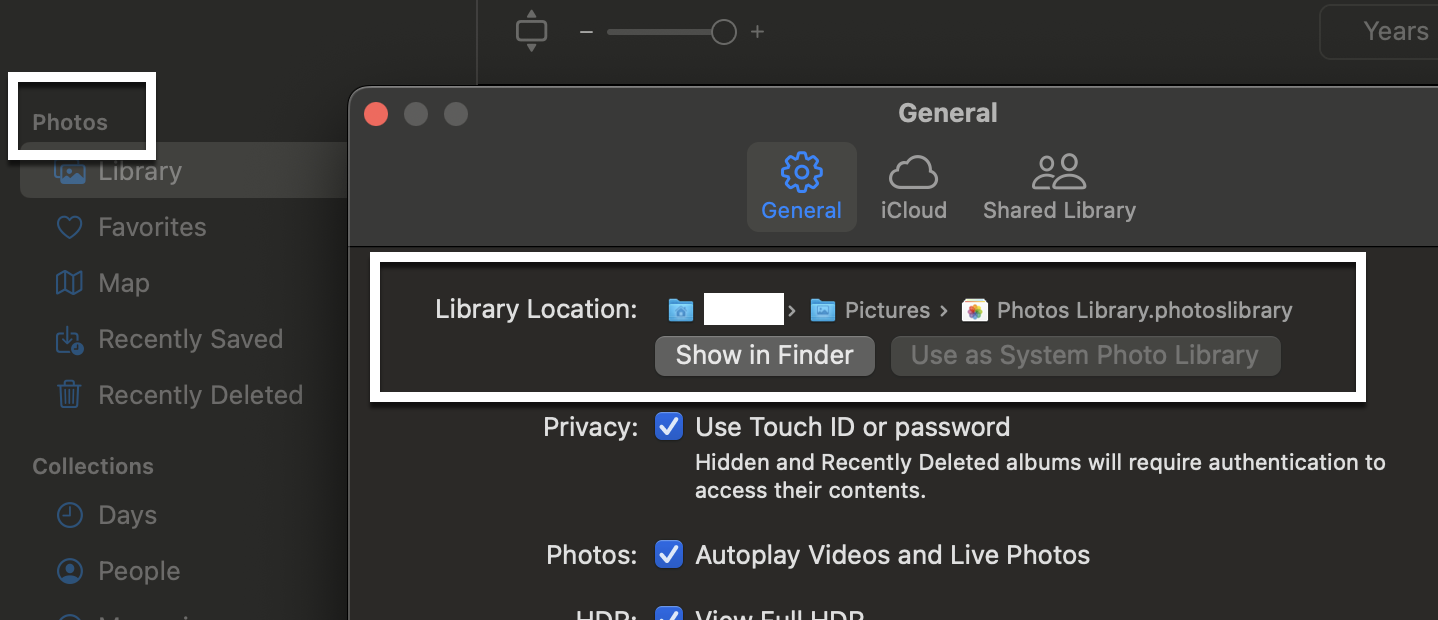Open the Shared Library tab
The height and width of the screenshot is (620, 1438).
pos(1059,188)
